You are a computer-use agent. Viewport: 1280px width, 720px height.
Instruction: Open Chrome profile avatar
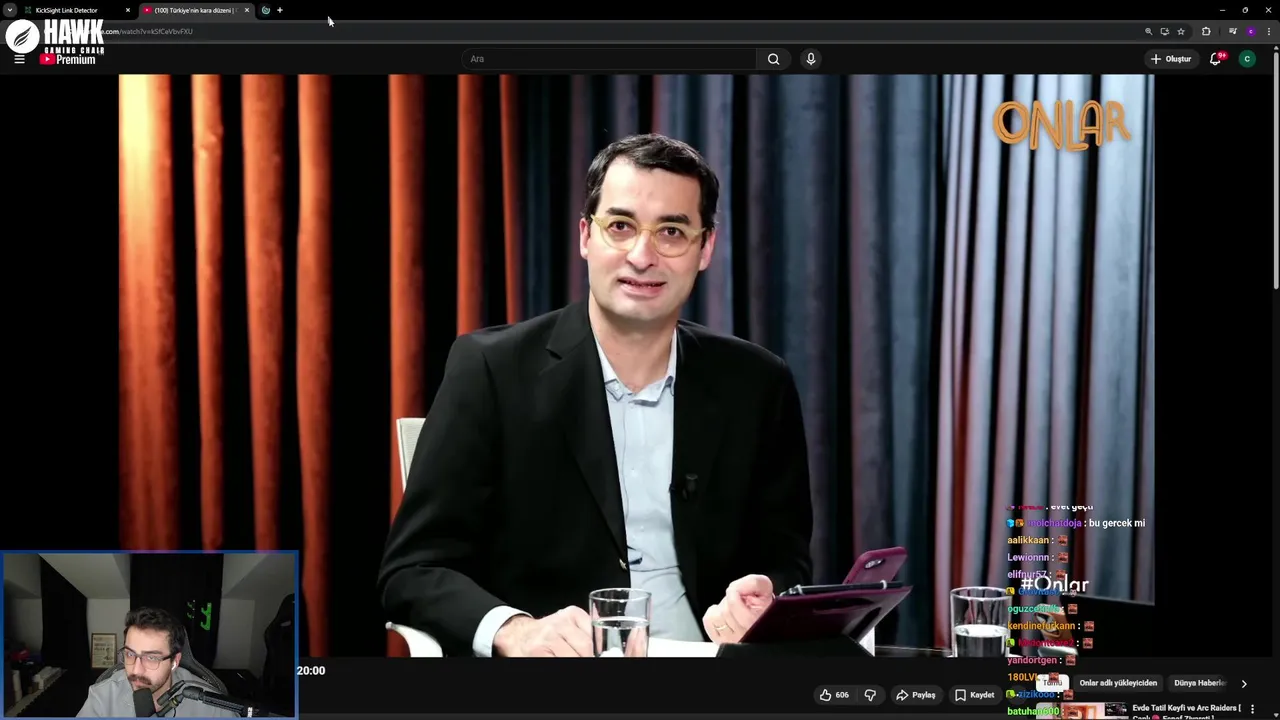[1250, 31]
